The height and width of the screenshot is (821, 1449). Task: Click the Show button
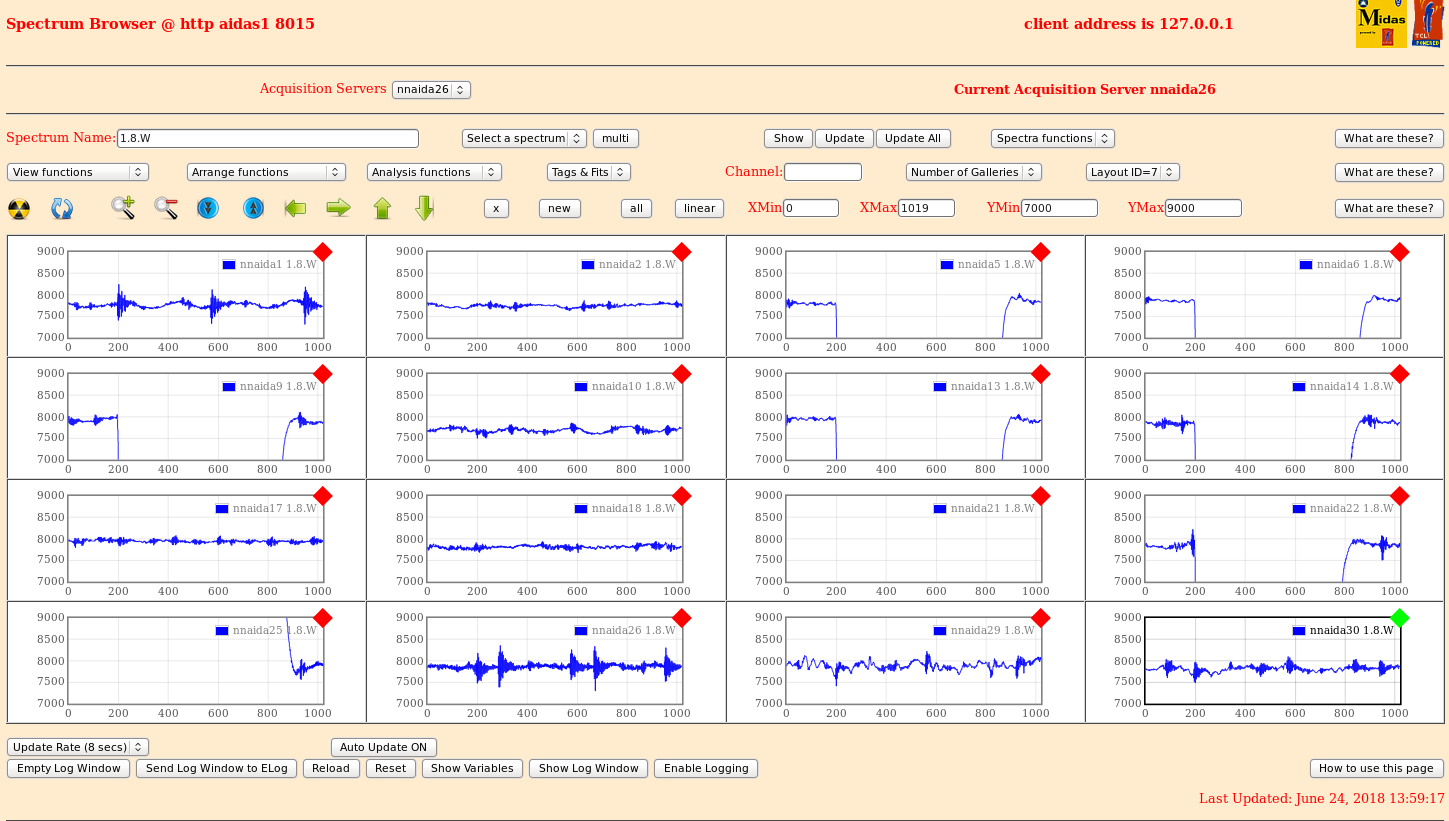(789, 138)
